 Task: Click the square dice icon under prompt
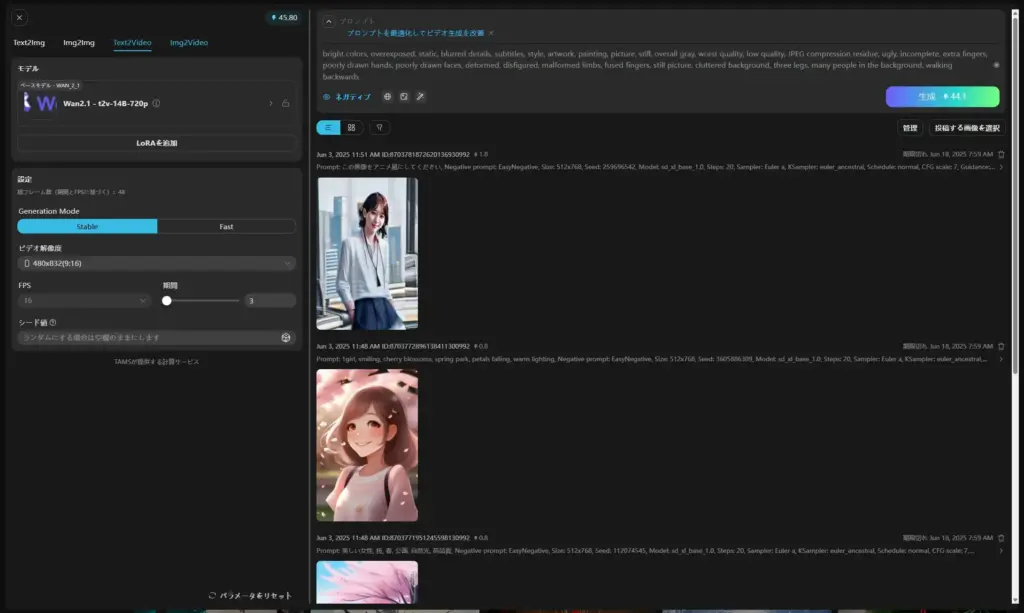click(x=404, y=97)
